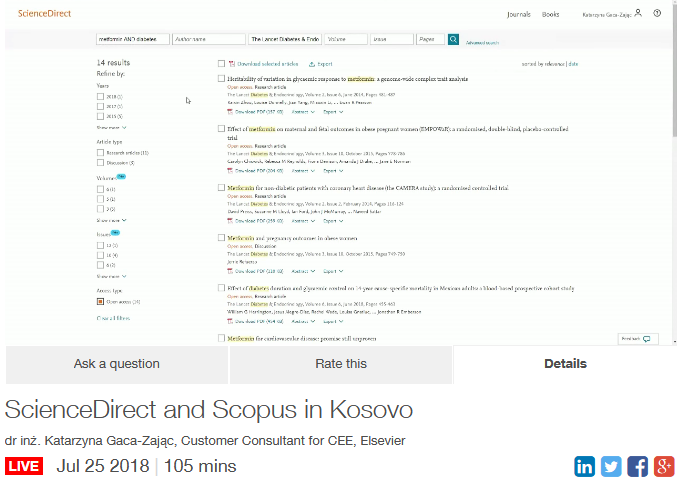Image resolution: width=684 pixels, height=488 pixels.
Task: Select the Heritability of variation article checkbox
Action: (221, 78)
